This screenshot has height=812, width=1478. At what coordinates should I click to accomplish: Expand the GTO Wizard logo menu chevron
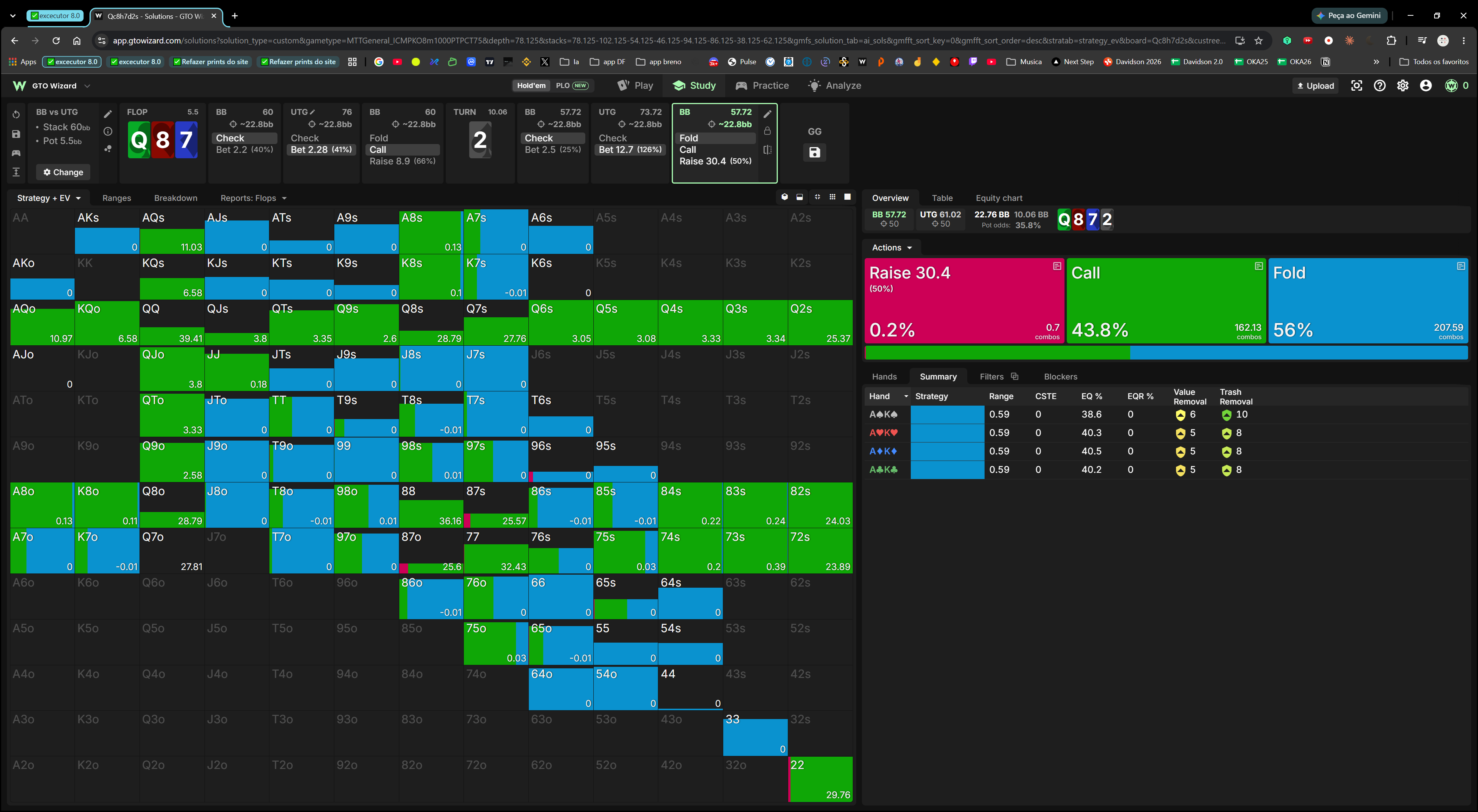tap(87, 86)
